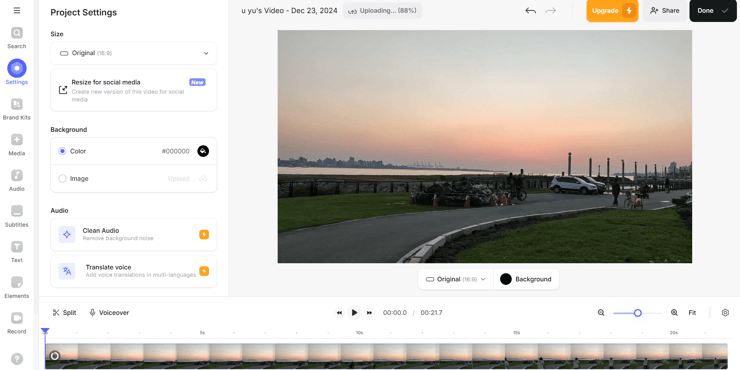Click the Clean Audio option
Screen dimensions: 740x370
(x=134, y=234)
